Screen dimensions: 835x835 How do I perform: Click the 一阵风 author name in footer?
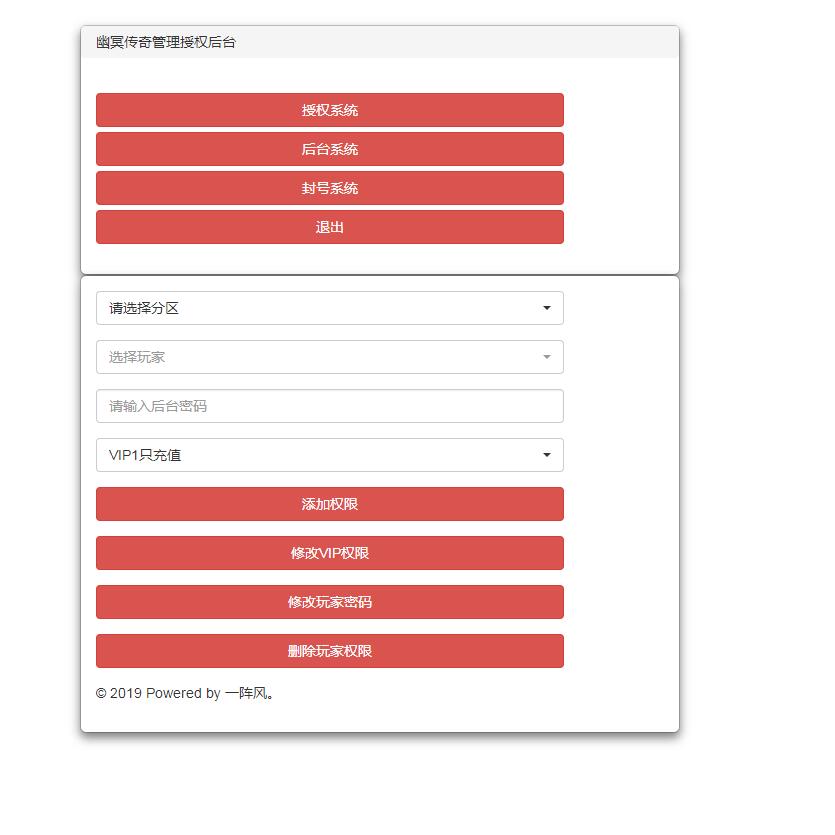pos(246,693)
